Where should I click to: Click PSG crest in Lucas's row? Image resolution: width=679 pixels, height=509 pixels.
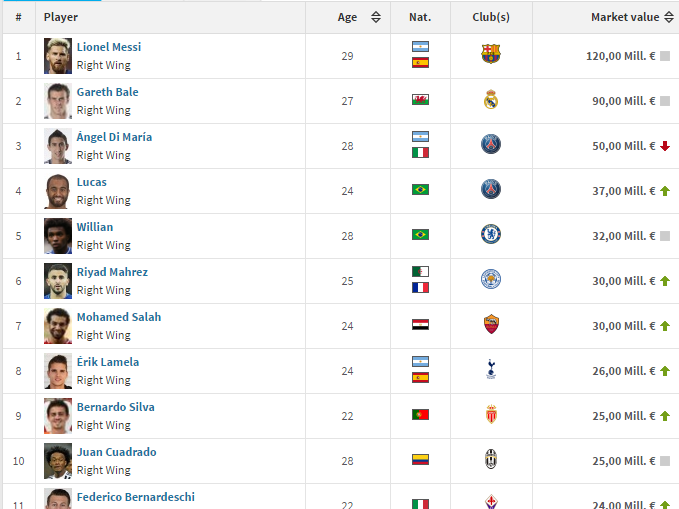pyautogui.click(x=491, y=189)
